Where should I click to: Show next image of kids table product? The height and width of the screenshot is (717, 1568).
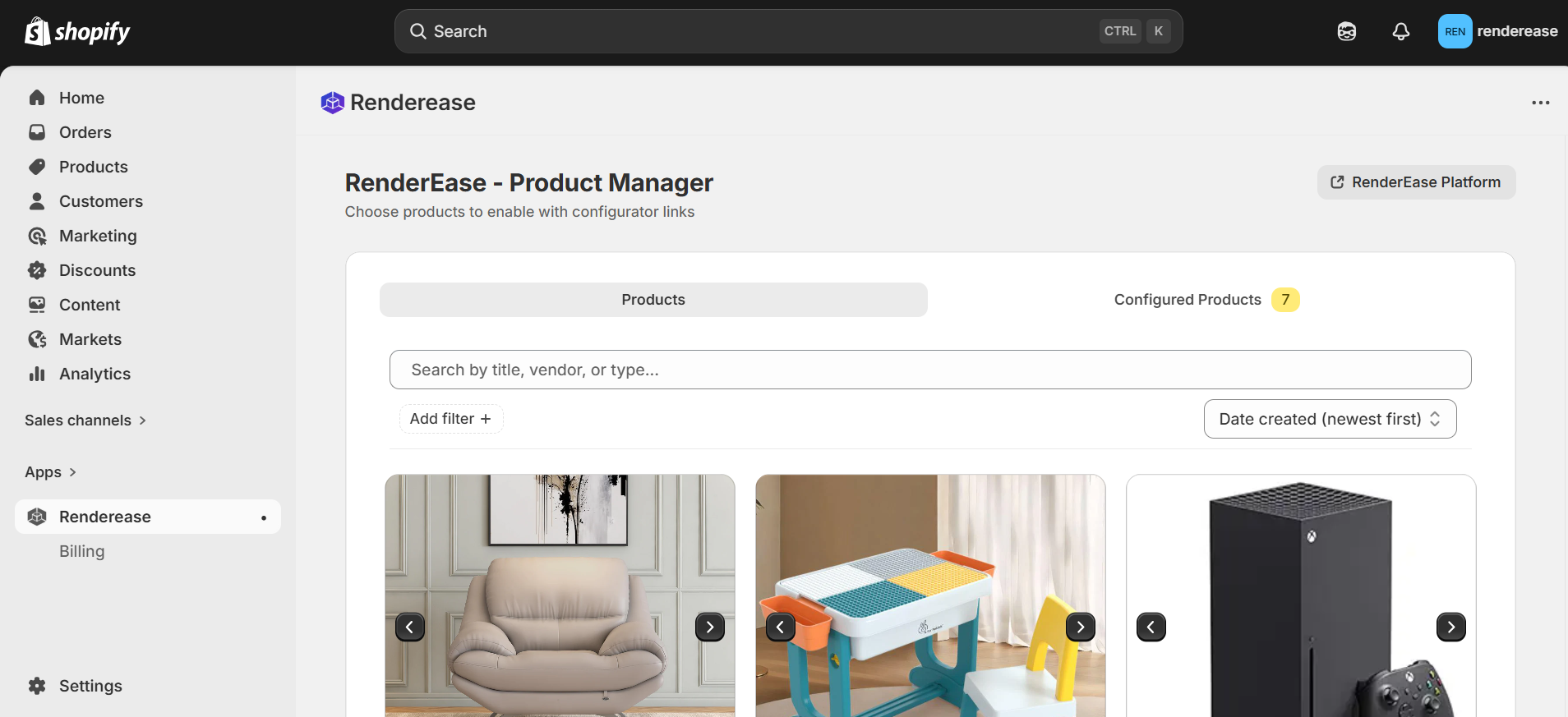pyautogui.click(x=1081, y=627)
